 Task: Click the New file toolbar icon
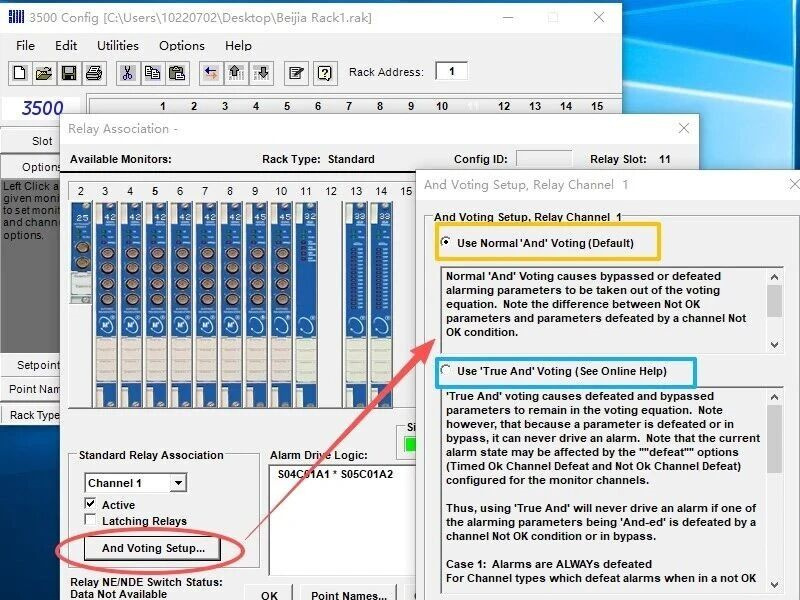point(19,72)
